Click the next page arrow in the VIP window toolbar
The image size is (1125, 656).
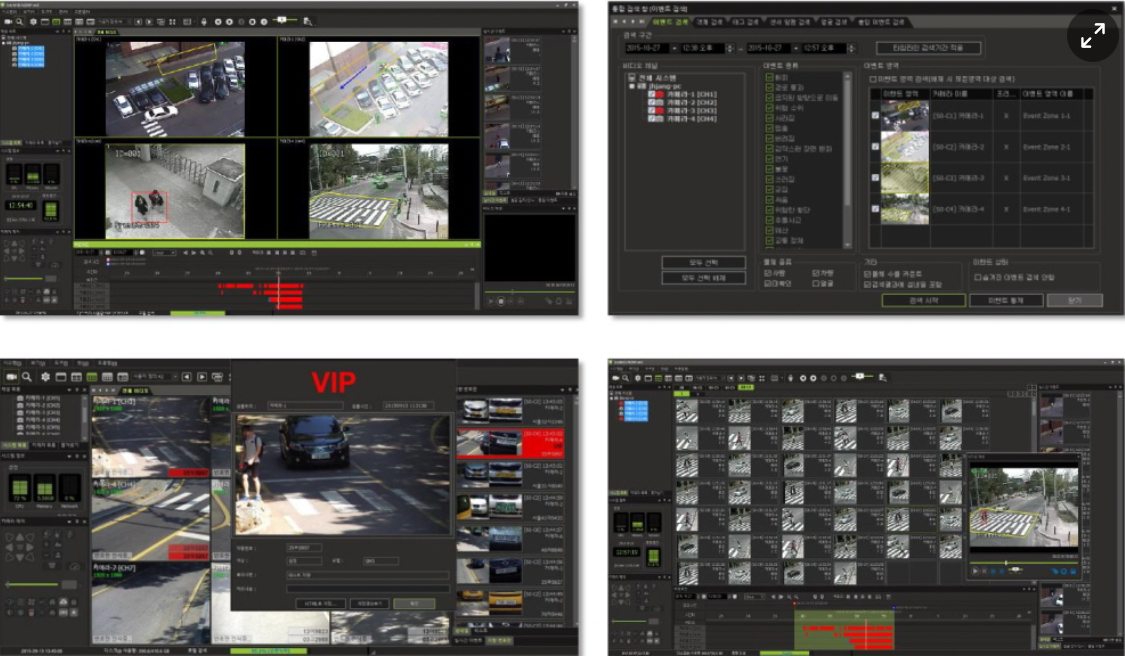(202, 376)
